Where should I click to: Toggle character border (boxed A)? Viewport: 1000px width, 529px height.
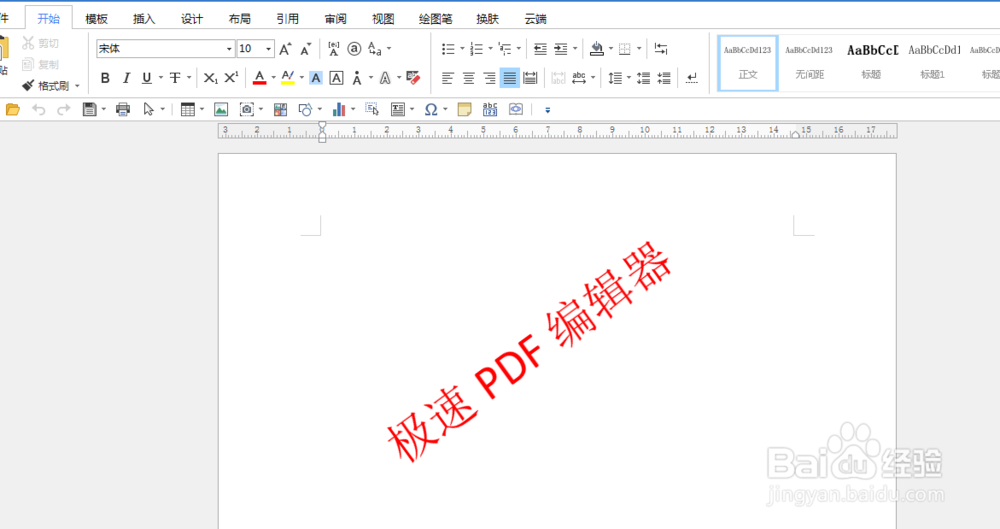tap(336, 78)
